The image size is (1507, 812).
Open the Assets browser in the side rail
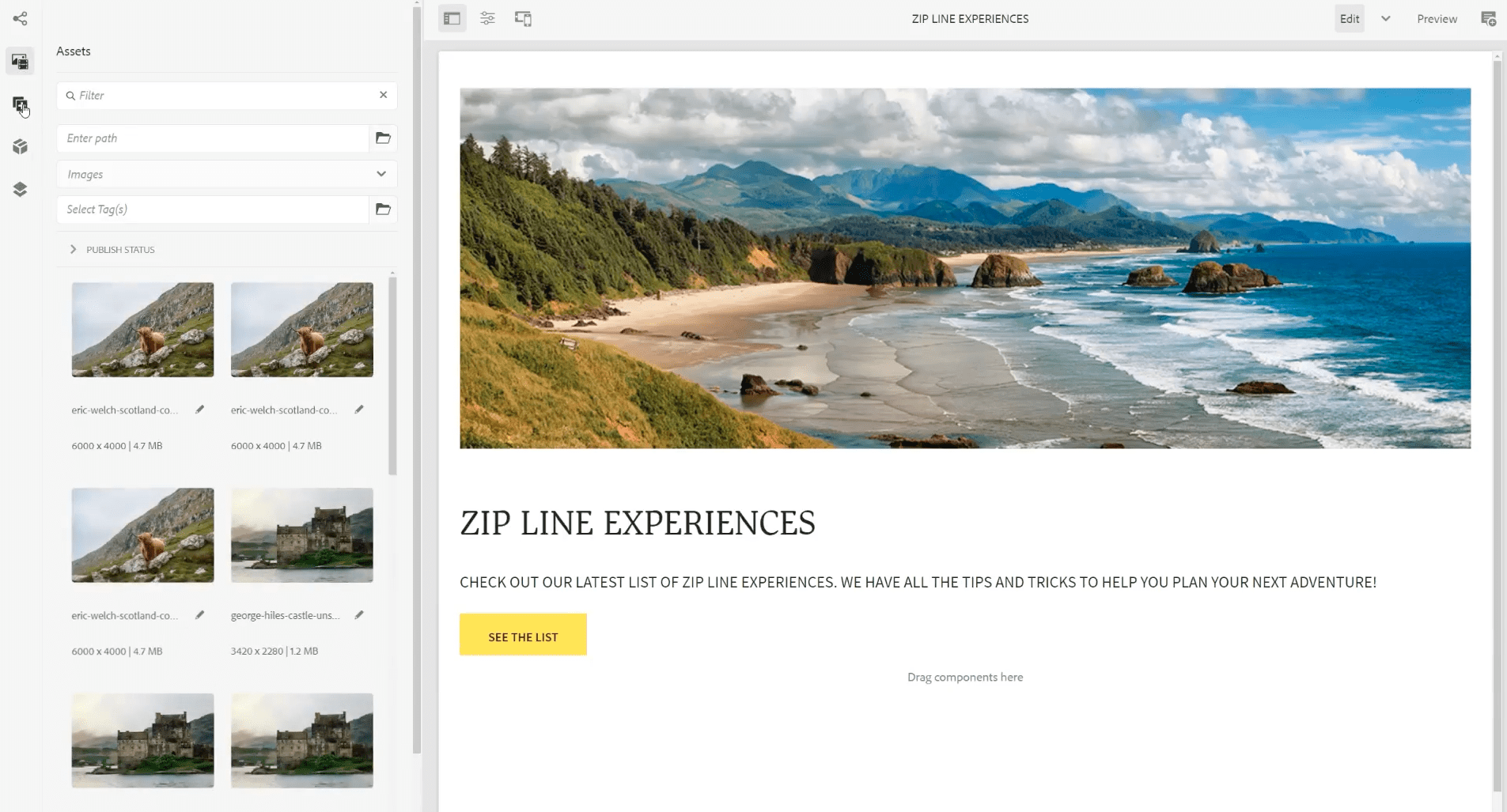click(20, 60)
